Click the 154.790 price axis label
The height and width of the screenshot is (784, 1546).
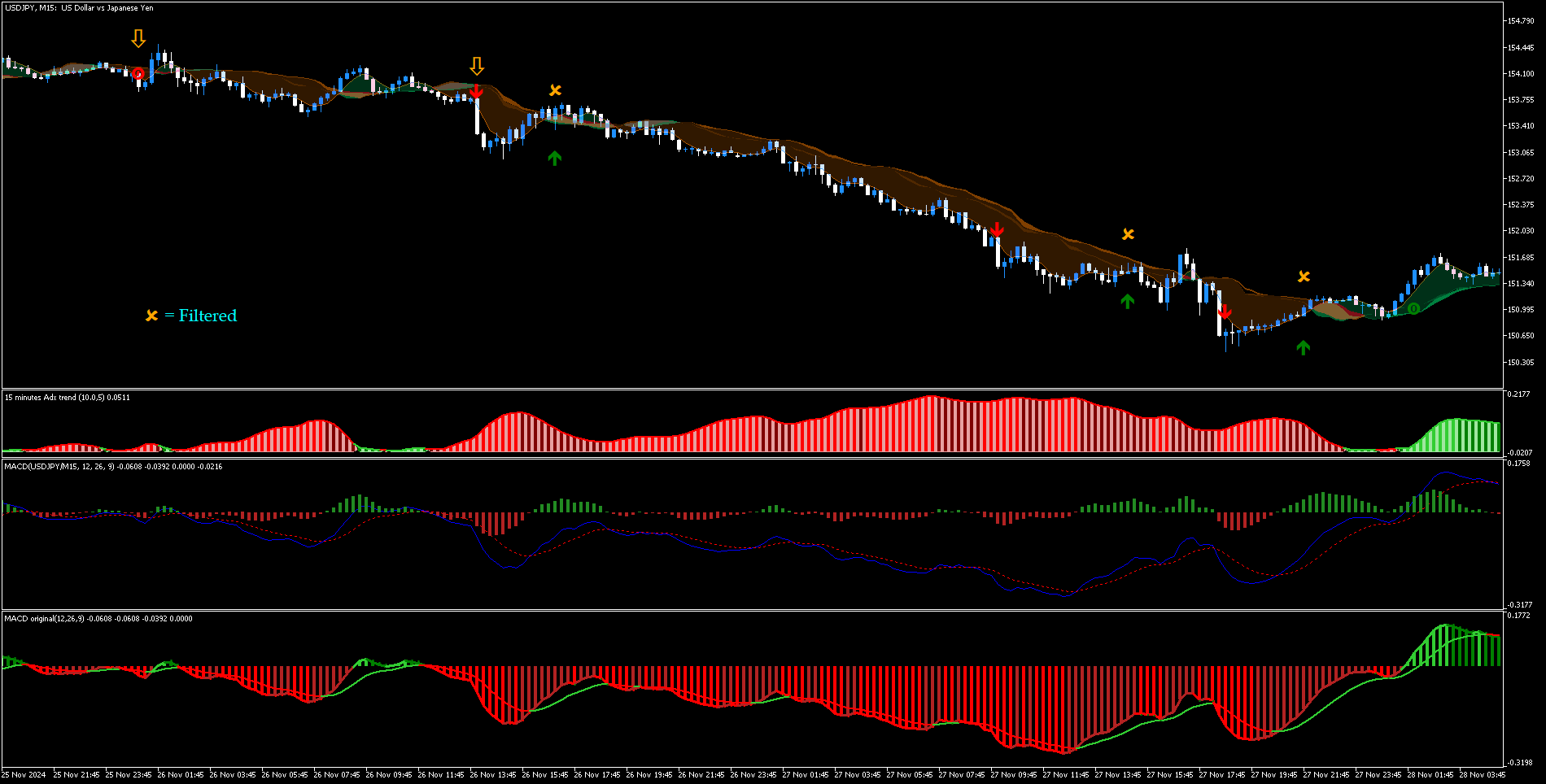(1520, 21)
